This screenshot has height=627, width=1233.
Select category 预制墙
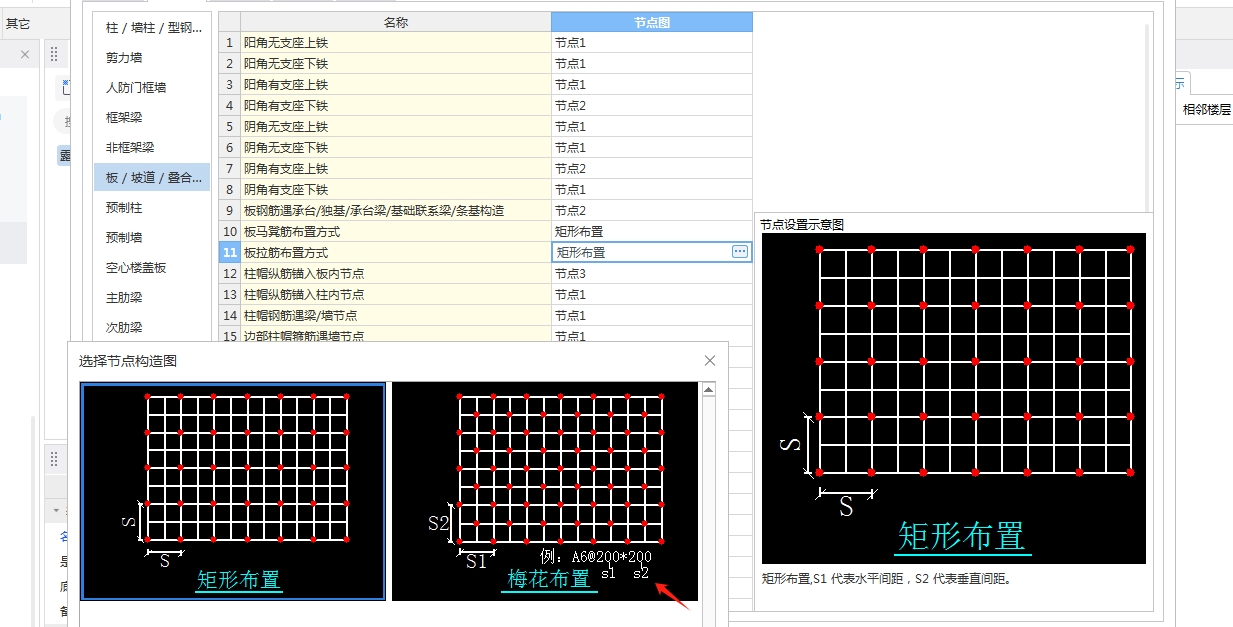coord(153,238)
